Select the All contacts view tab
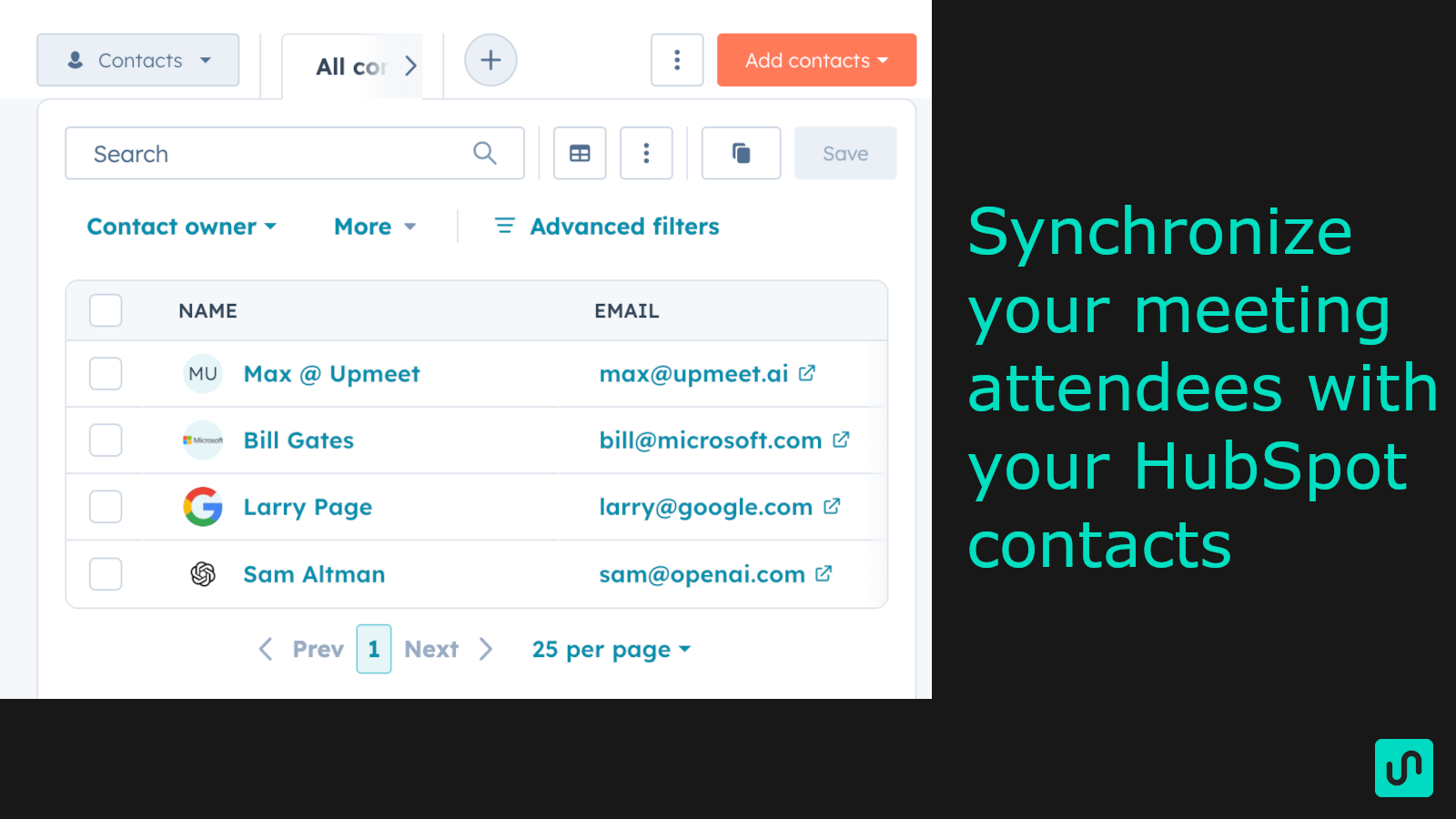The image size is (1456, 819). 351,66
